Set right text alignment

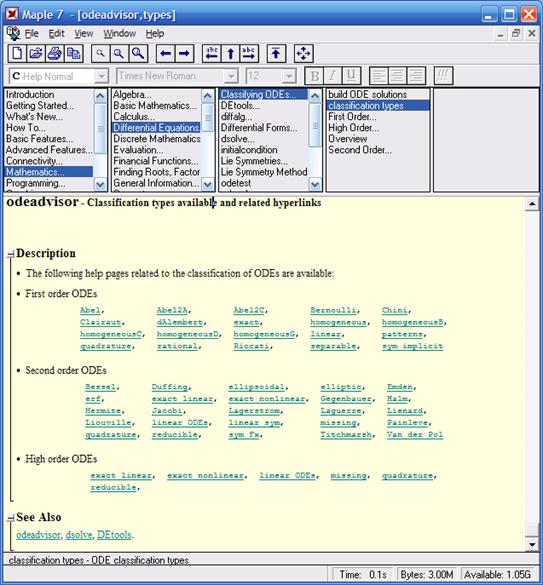pos(416,76)
